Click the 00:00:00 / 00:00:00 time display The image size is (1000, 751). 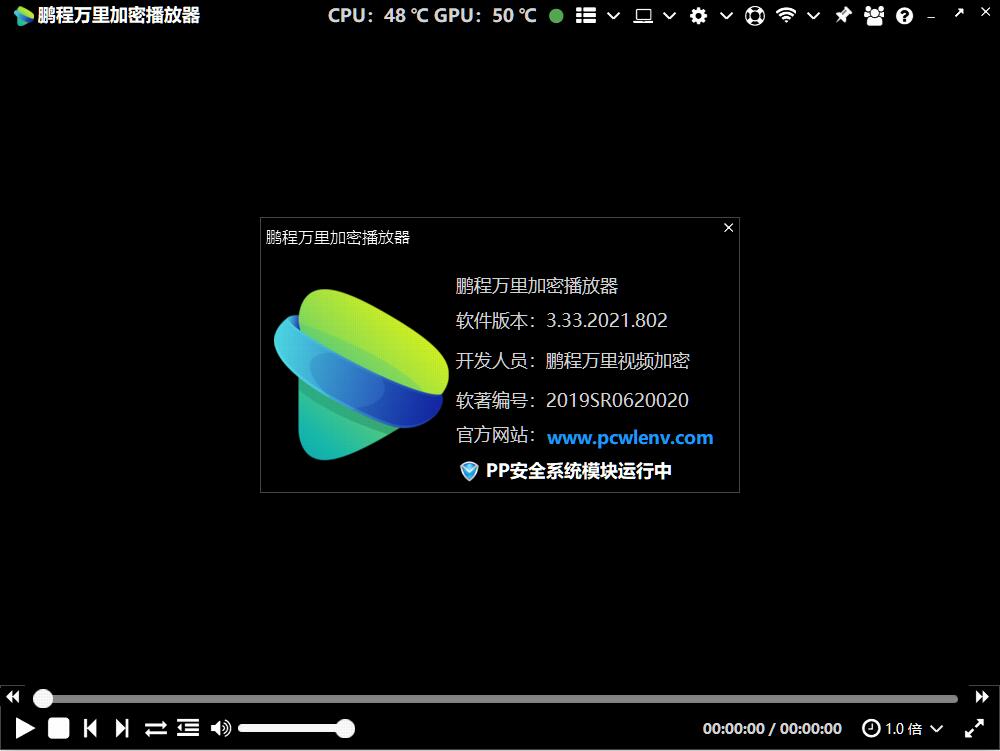click(x=772, y=729)
